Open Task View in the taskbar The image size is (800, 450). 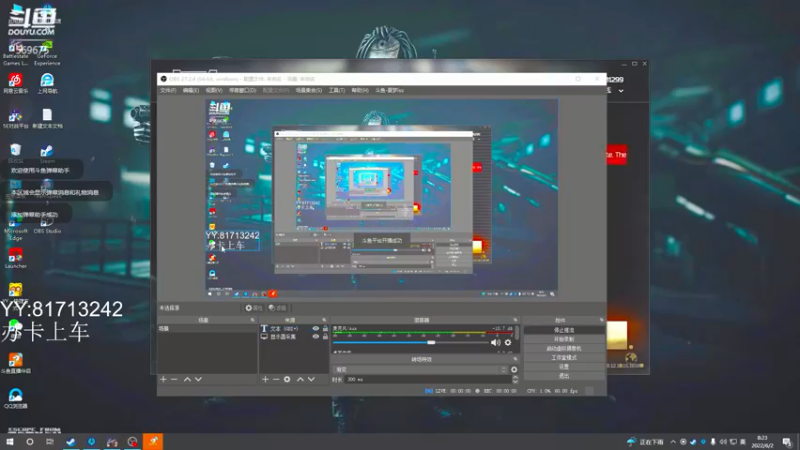49,441
